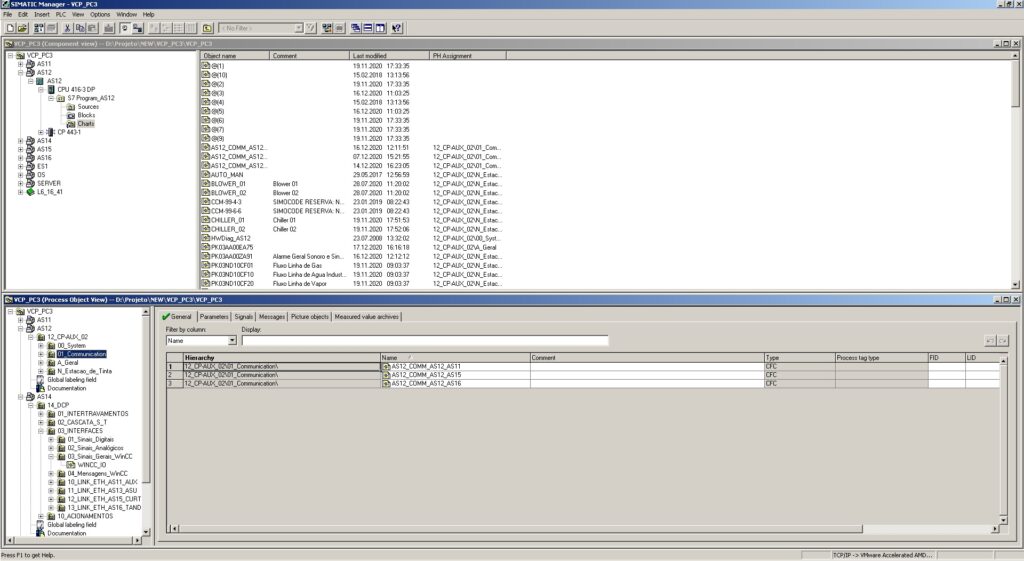Click the component view object list vertical scrollbar
1024x561 pixels.
click(x=1015, y=170)
